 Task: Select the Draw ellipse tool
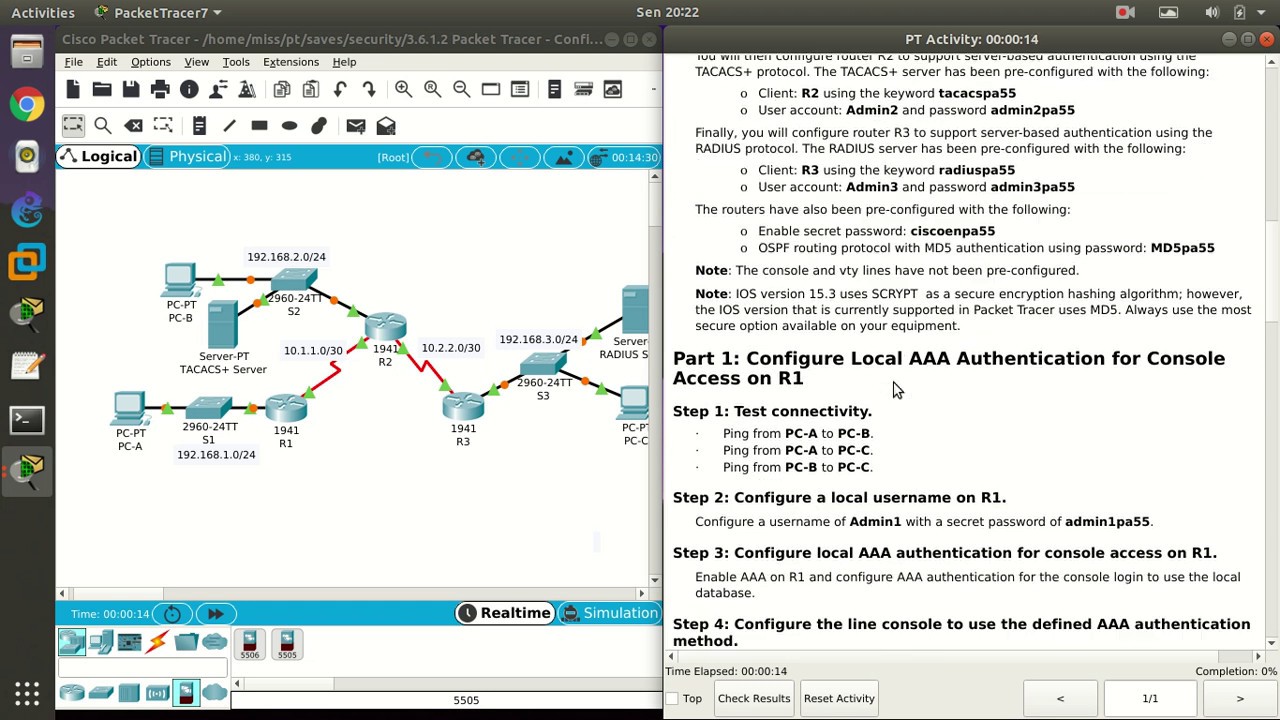point(289,126)
